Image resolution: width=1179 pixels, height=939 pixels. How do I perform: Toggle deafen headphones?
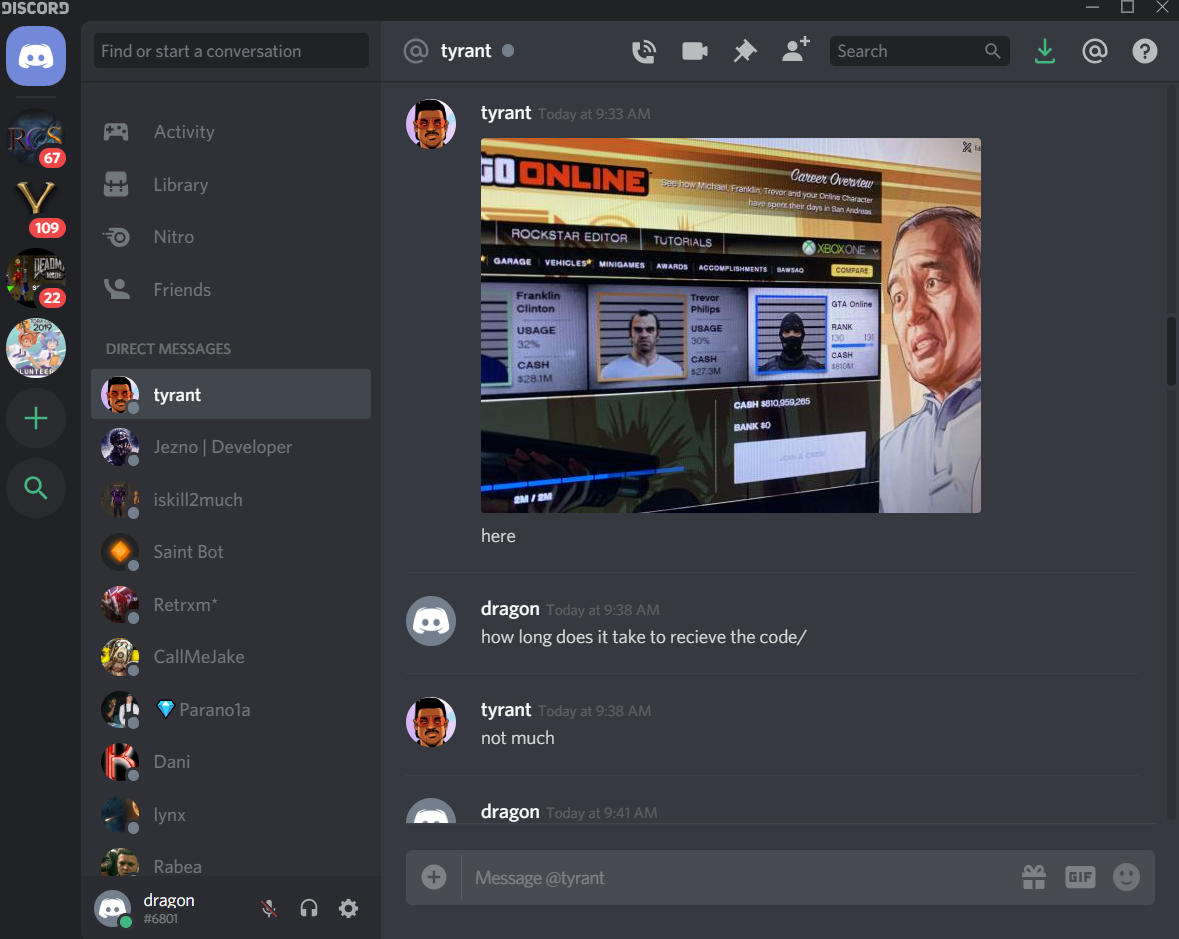click(309, 908)
